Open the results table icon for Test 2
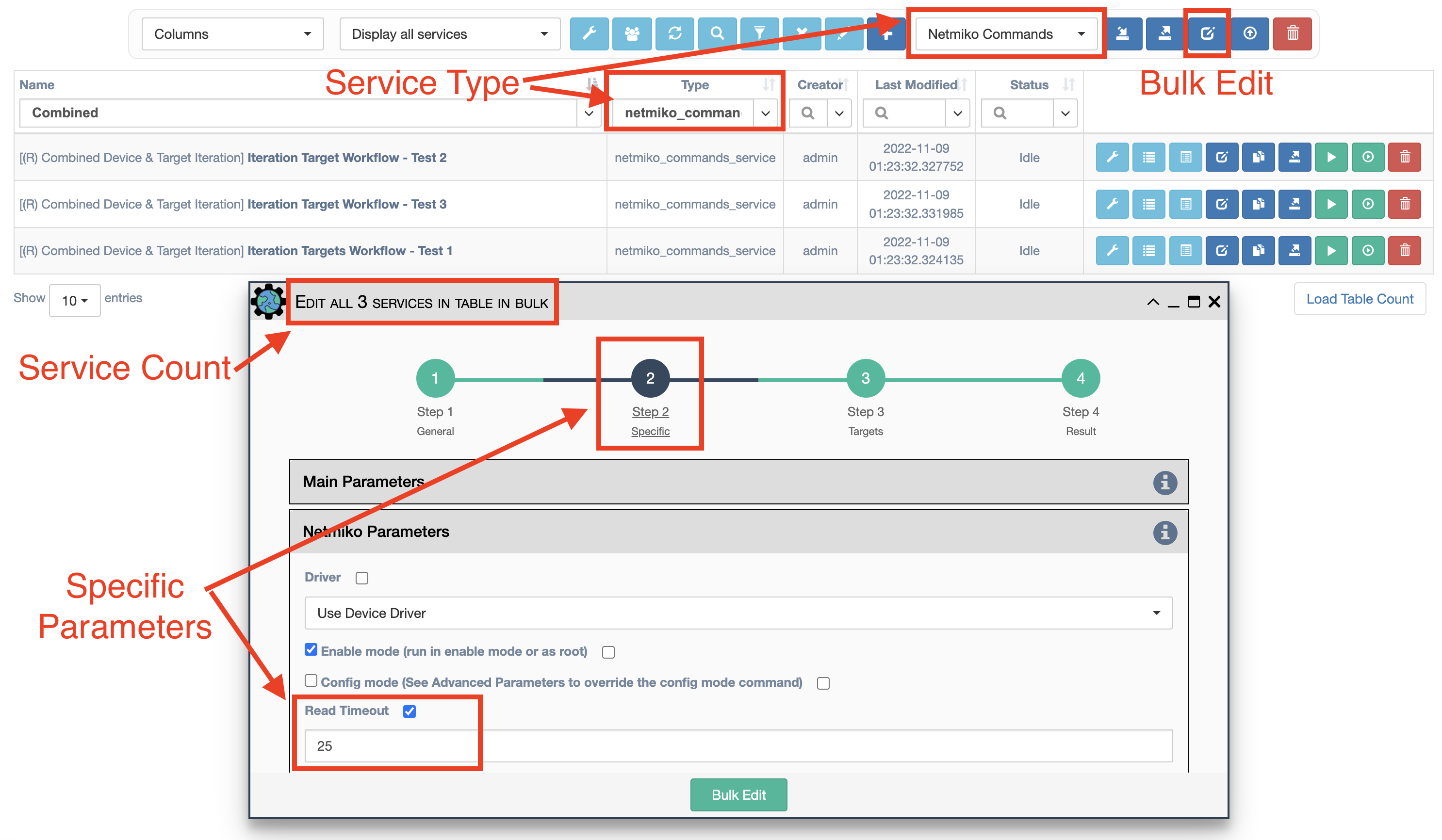 click(1186, 157)
